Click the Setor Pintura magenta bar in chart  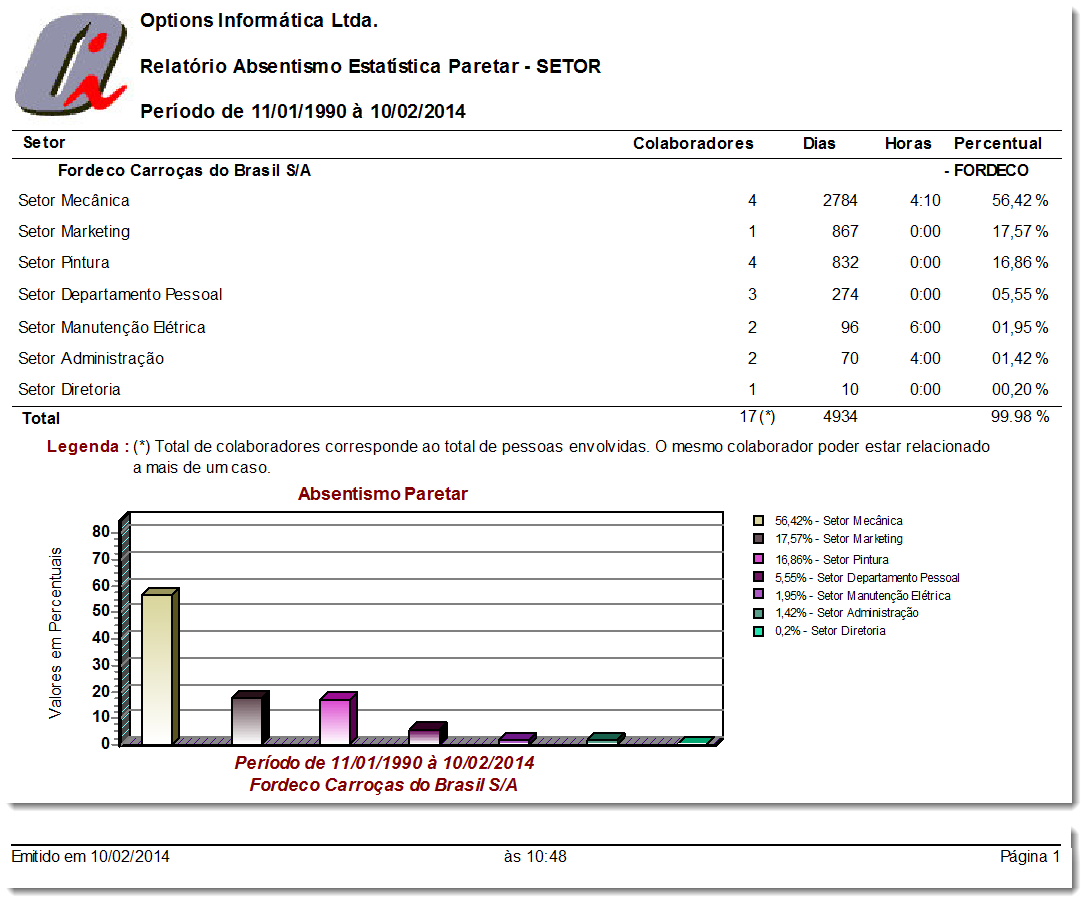(338, 719)
